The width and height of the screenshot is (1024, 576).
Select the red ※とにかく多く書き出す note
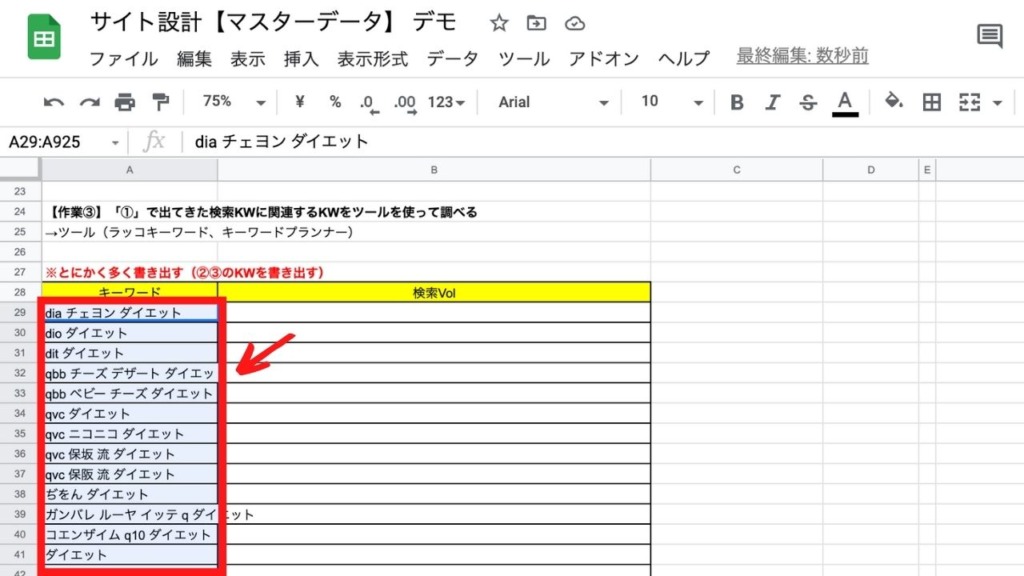pyautogui.click(x=185, y=272)
